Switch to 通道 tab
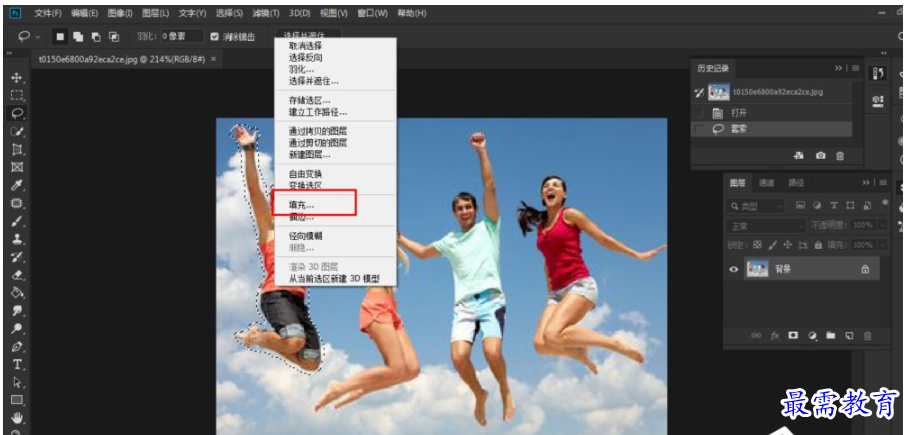 click(766, 183)
